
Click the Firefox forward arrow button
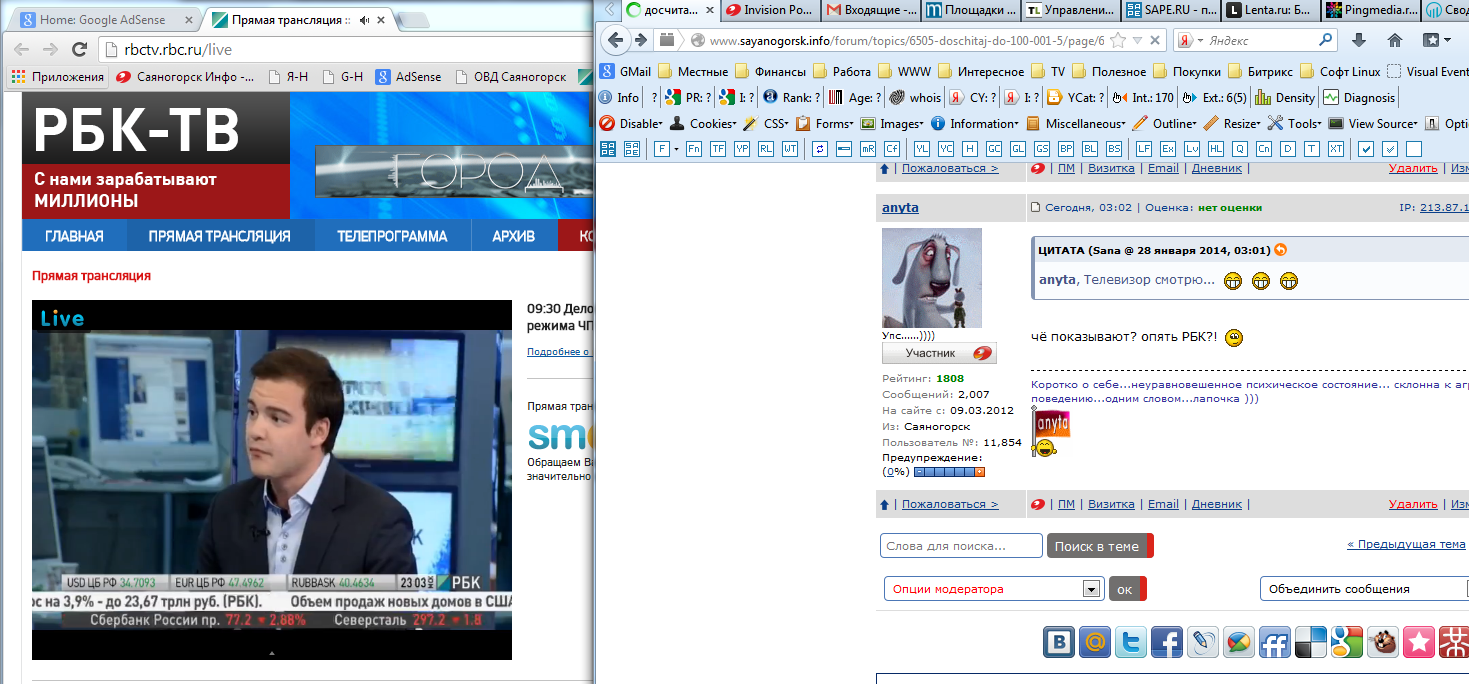click(x=641, y=40)
